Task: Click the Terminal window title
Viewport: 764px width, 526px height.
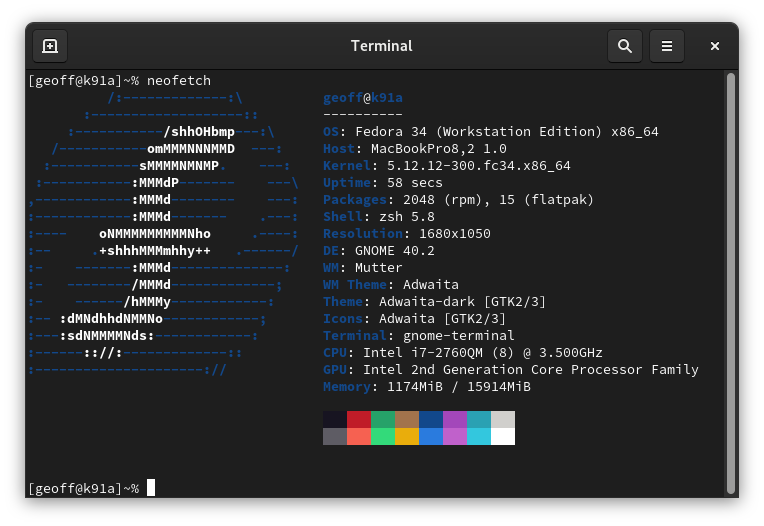Action: coord(382,46)
